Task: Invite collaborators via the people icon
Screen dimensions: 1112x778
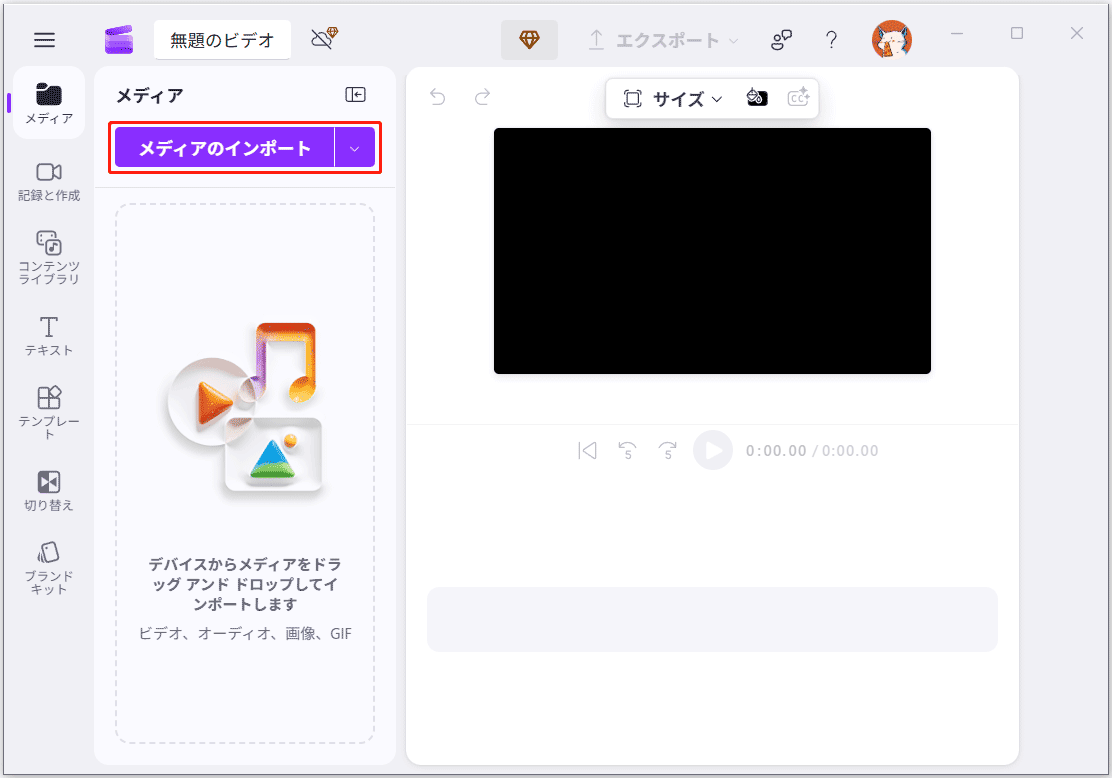Action: click(x=781, y=39)
